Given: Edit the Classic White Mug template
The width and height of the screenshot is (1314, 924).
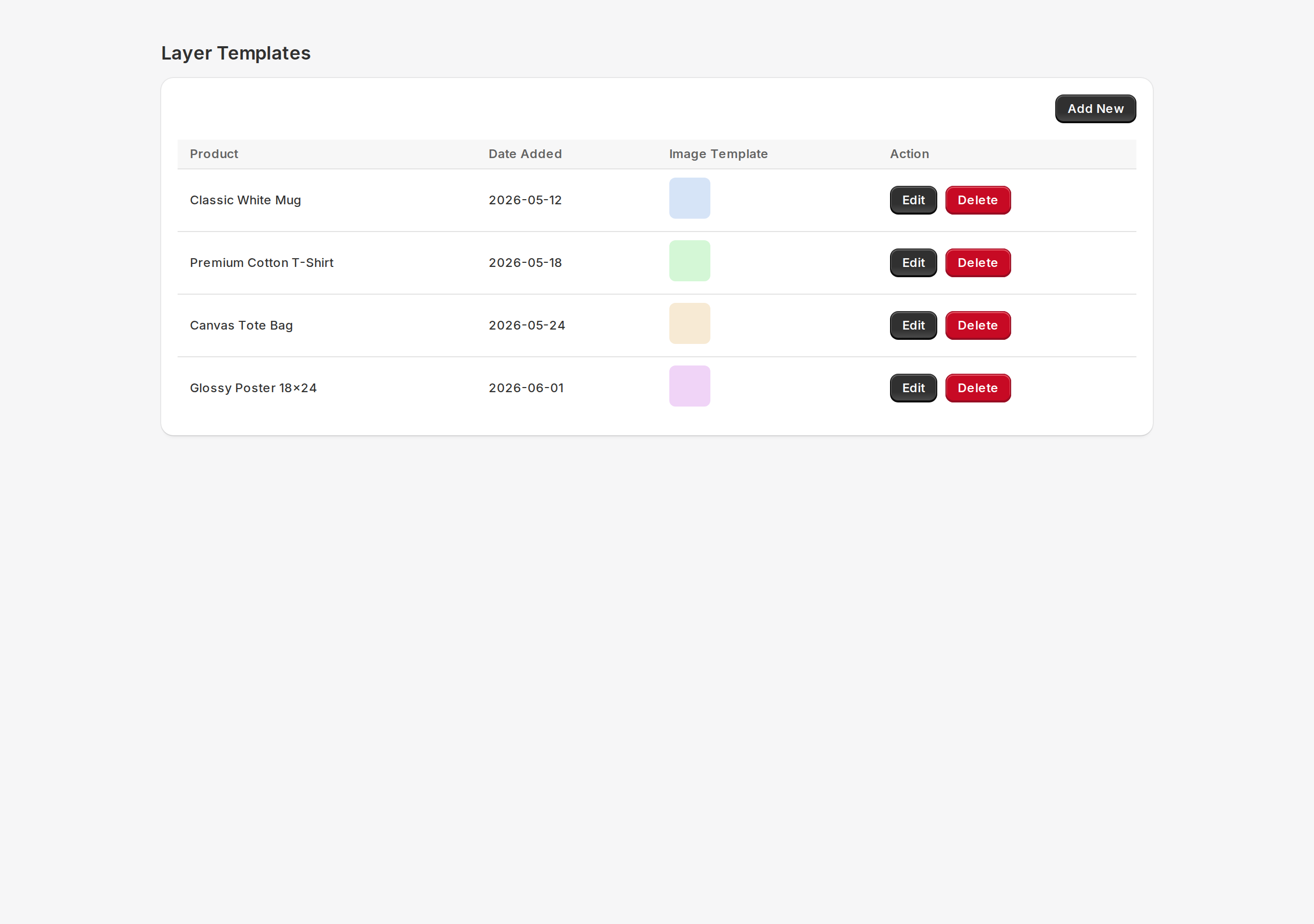Looking at the screenshot, I should [914, 200].
